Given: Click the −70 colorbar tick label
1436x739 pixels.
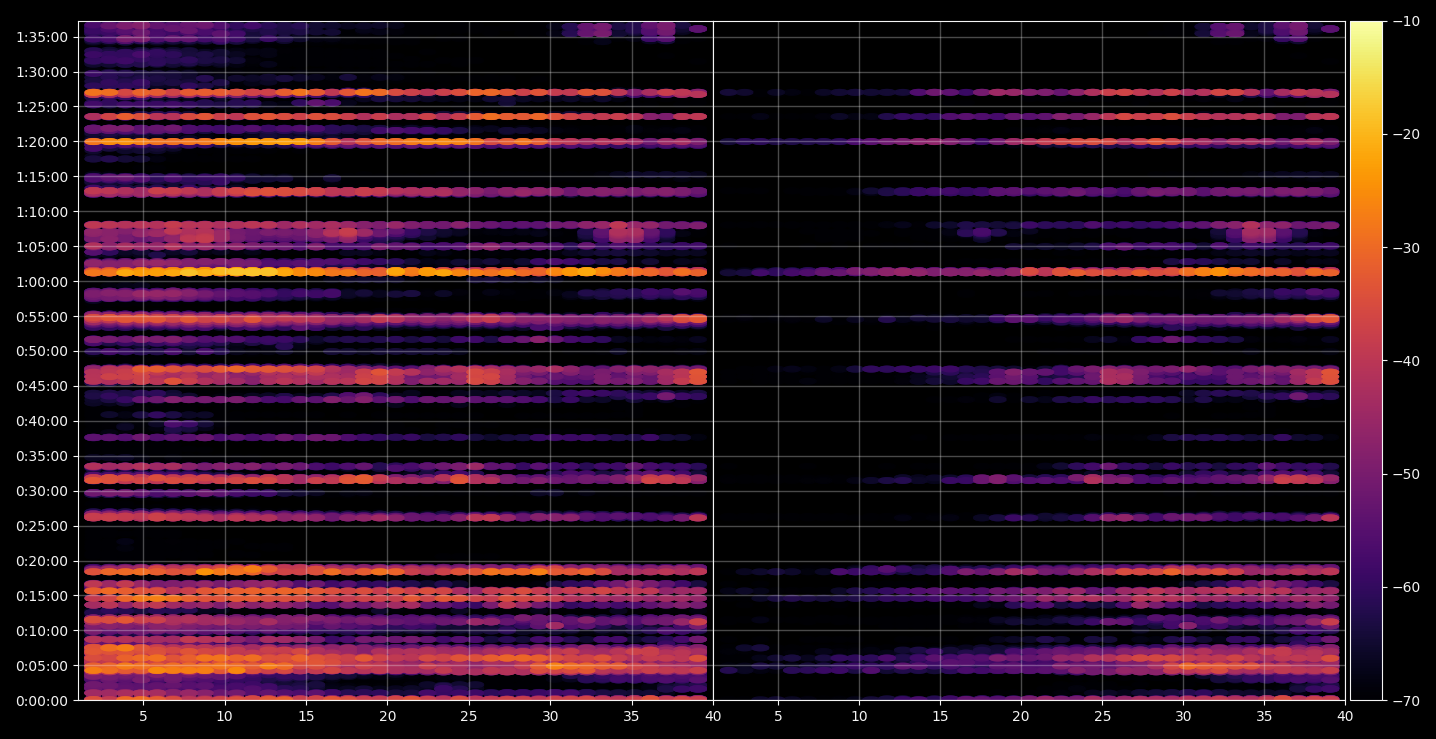Looking at the screenshot, I should [x=1405, y=701].
